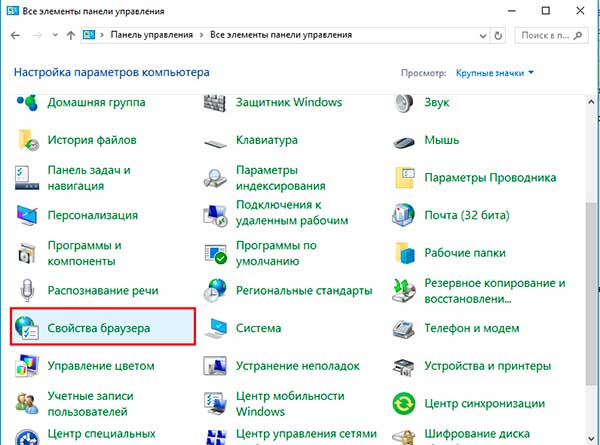Open Центр специальных возможностей link

tap(101, 434)
